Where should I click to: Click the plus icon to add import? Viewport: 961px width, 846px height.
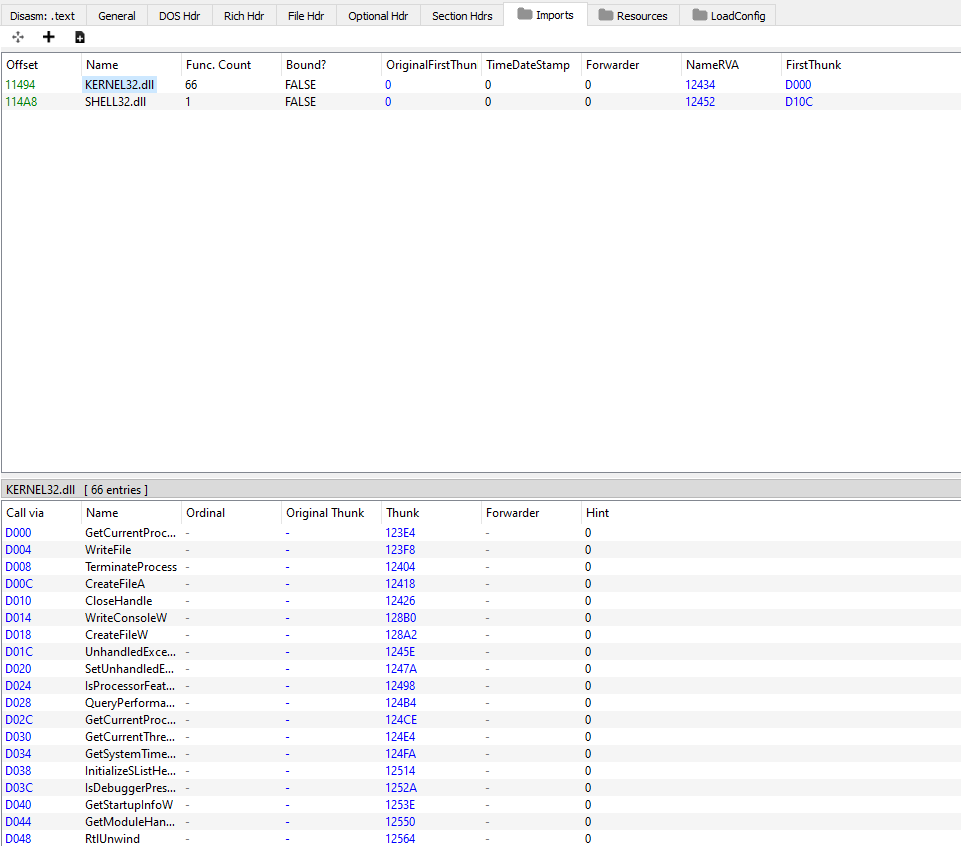point(48,37)
